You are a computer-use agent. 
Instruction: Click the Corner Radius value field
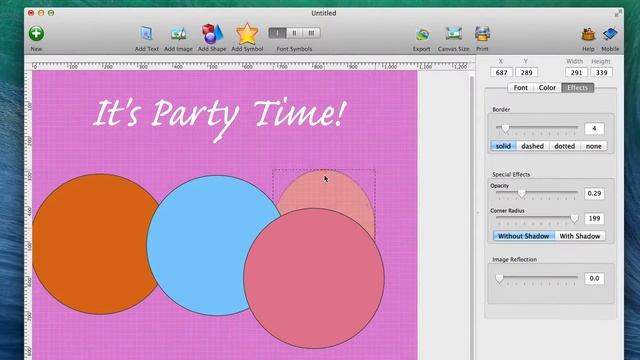594,219
